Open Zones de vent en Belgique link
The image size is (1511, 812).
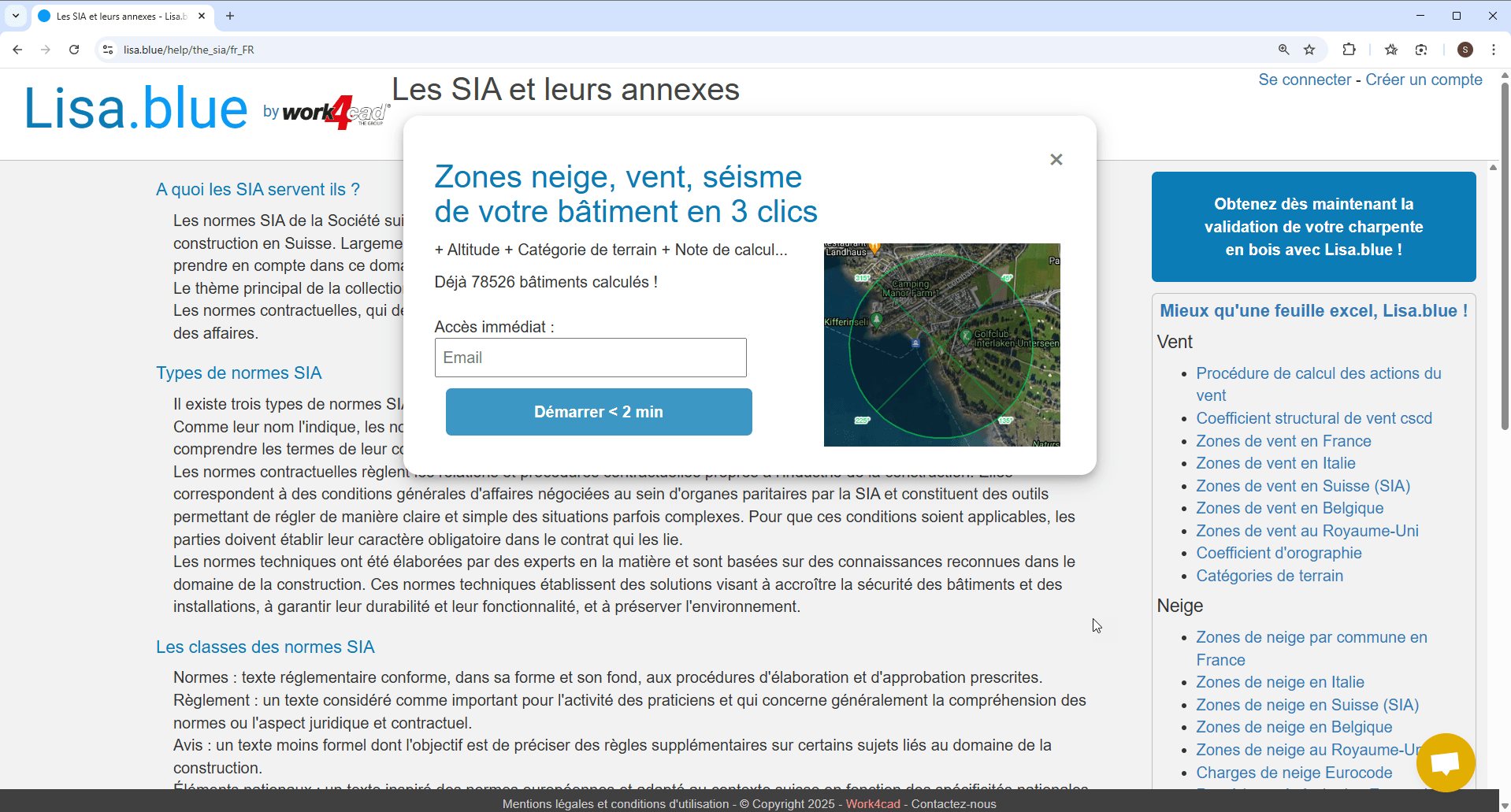[x=1290, y=508]
